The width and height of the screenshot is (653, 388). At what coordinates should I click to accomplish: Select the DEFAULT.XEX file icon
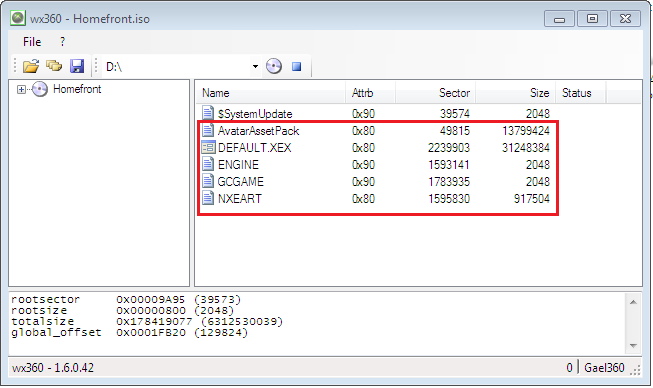208,147
